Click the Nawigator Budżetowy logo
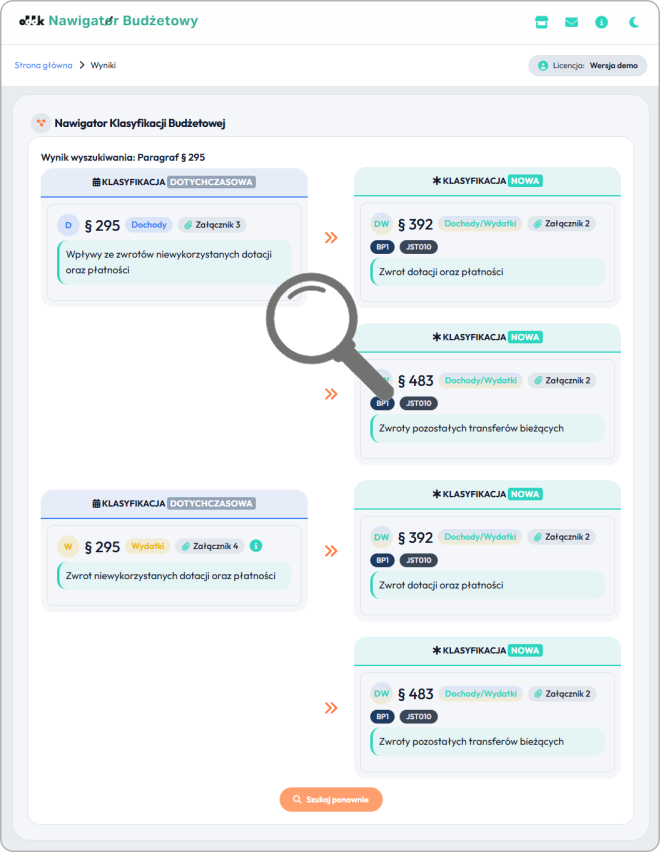The height and width of the screenshot is (852, 660). pos(108,21)
